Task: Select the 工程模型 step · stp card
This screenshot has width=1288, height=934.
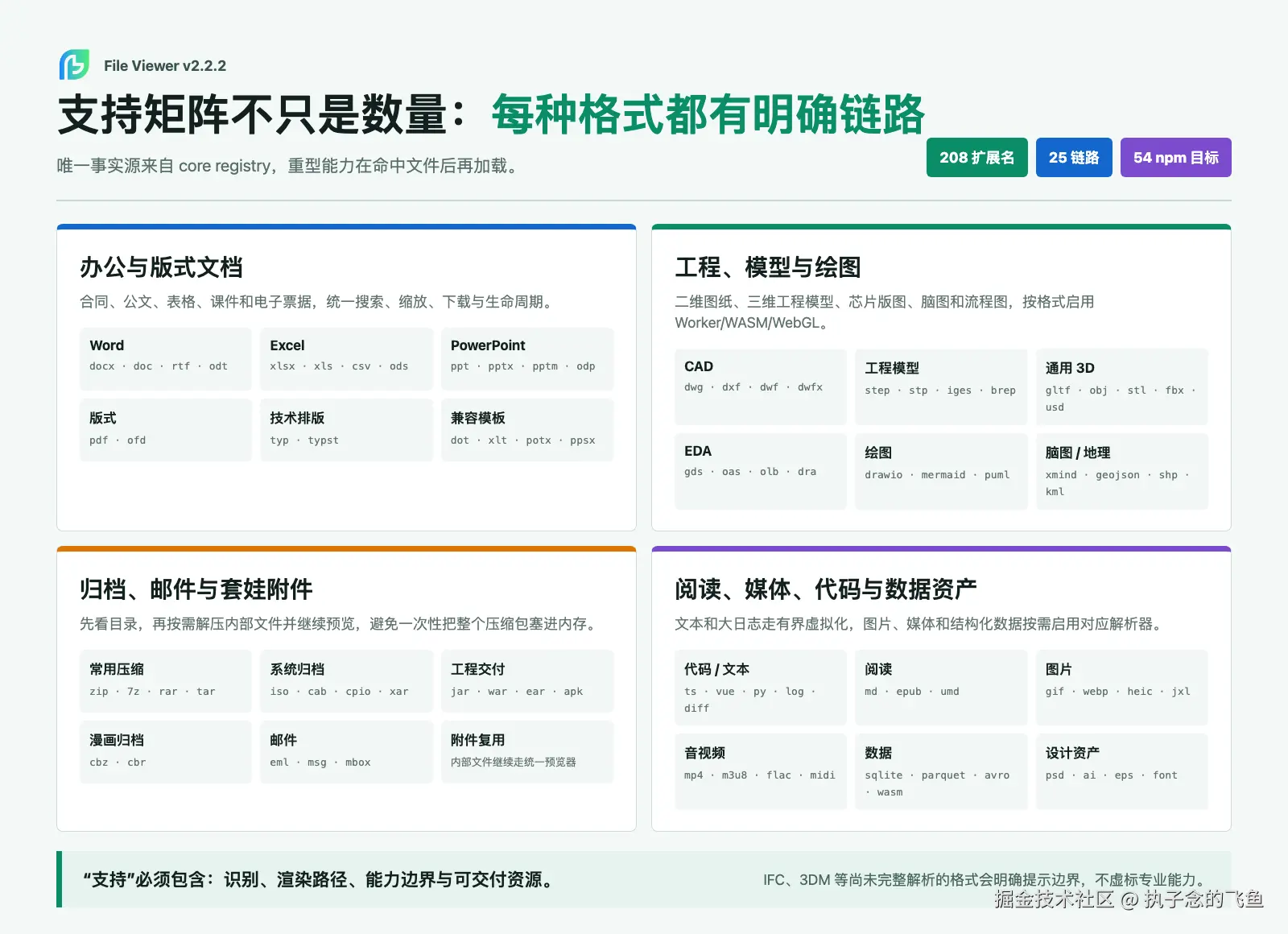Action: [941, 386]
